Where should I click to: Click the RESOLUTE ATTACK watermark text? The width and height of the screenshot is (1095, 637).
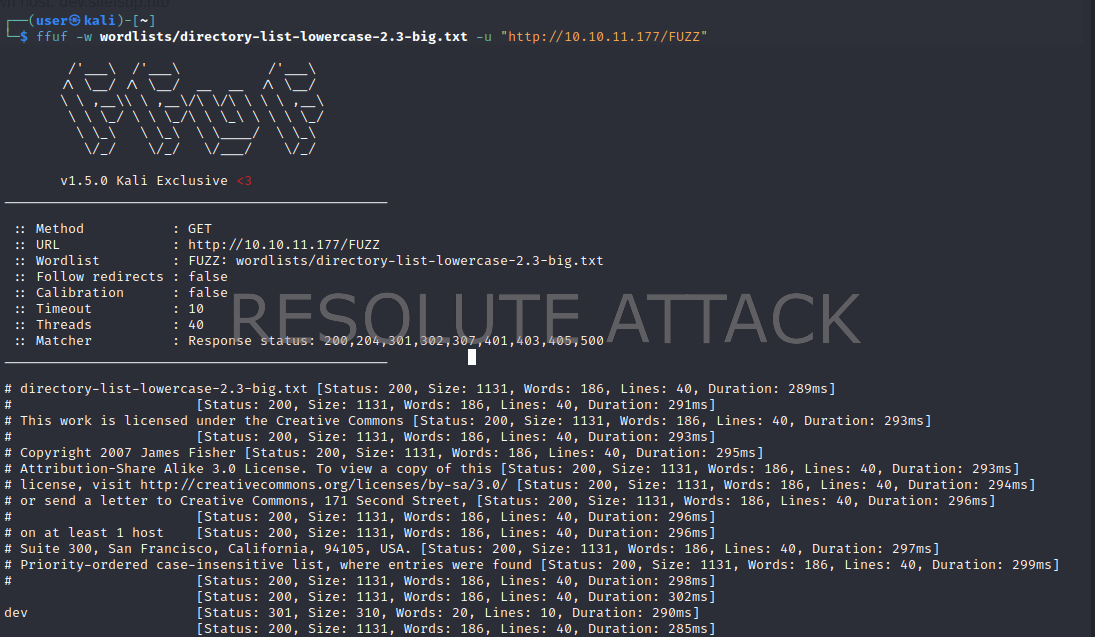pos(545,318)
